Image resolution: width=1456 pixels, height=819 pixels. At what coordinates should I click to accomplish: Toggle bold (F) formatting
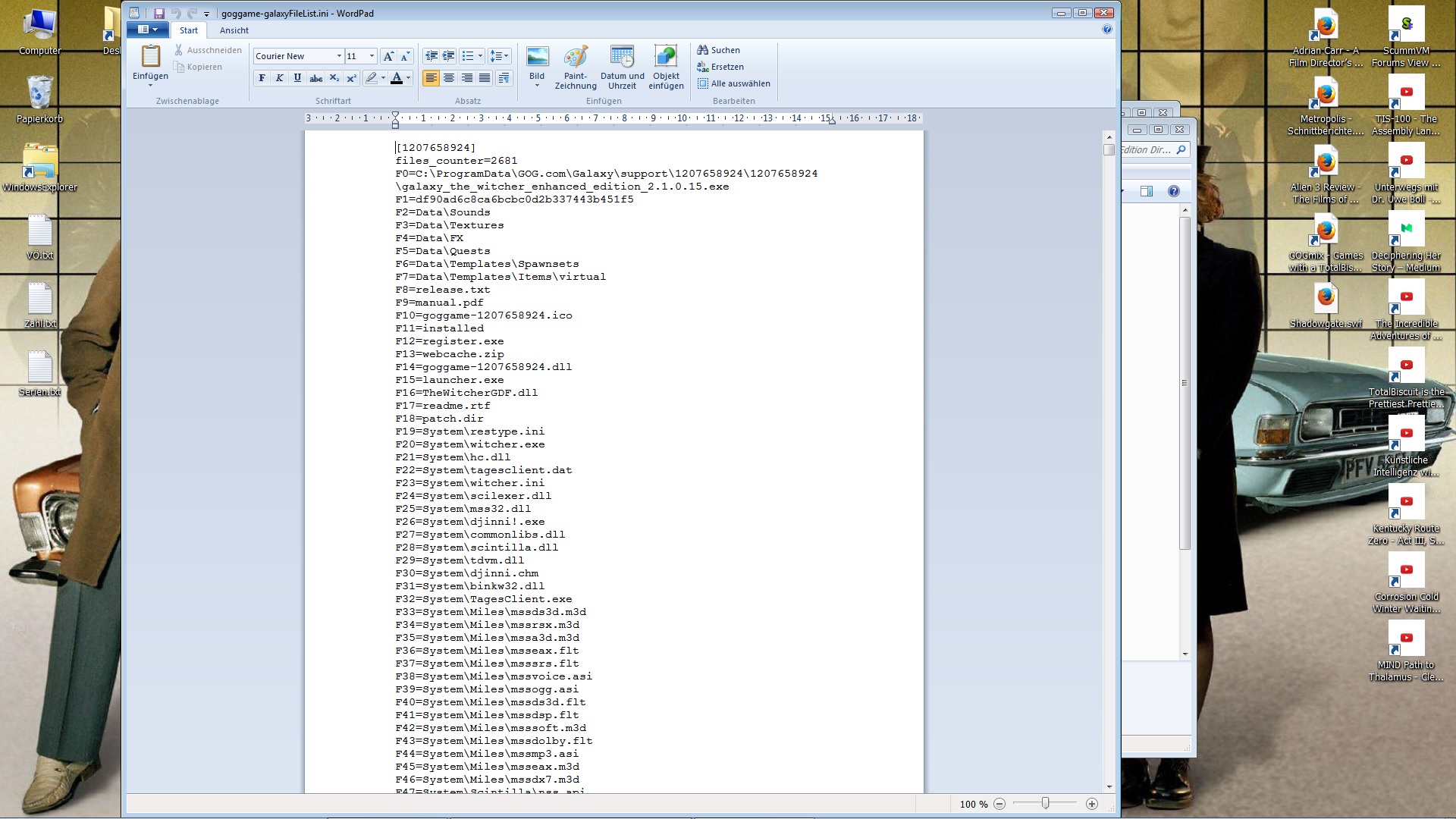tap(262, 78)
